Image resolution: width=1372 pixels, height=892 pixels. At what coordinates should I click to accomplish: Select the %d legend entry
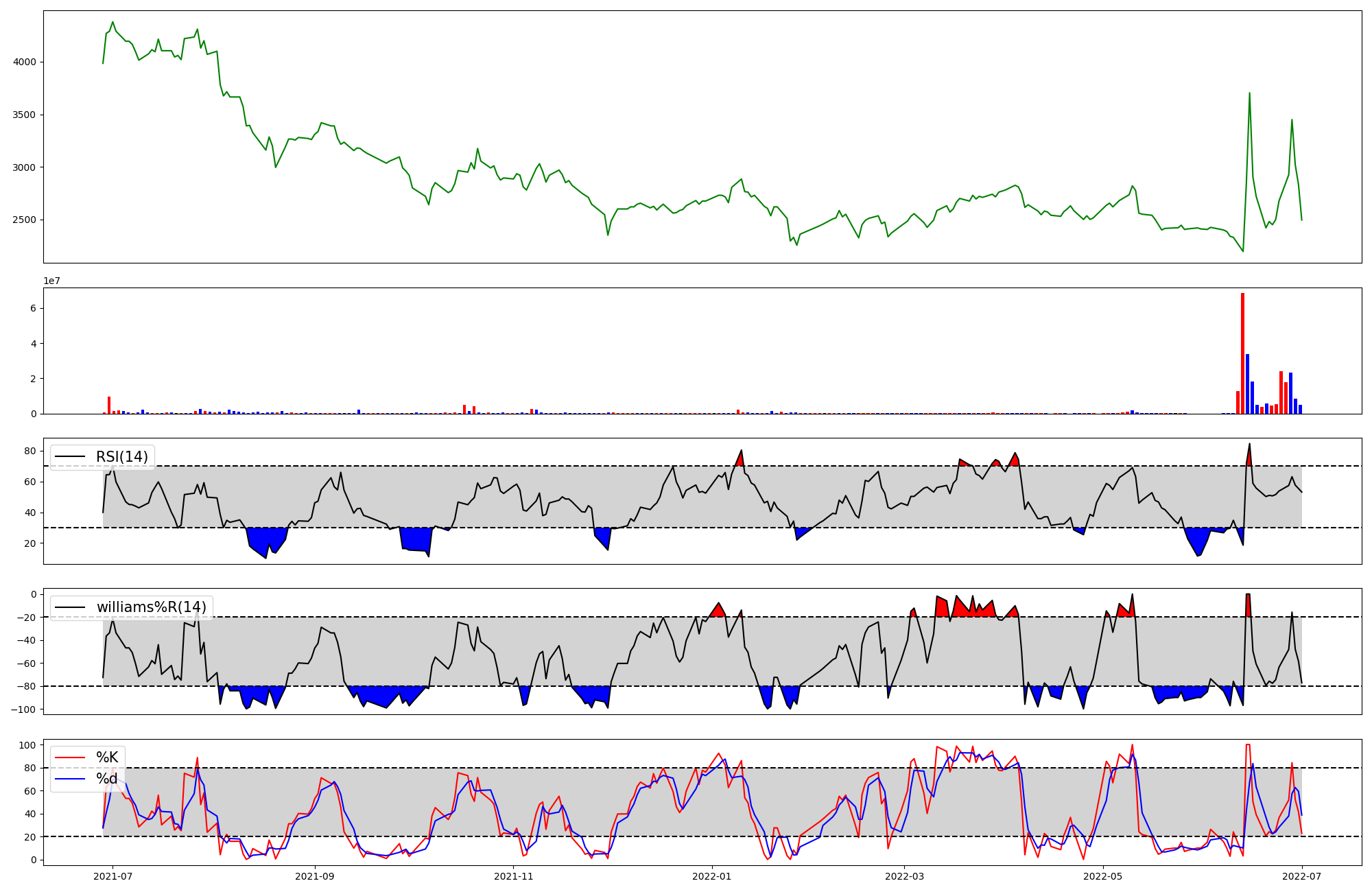coord(107,779)
